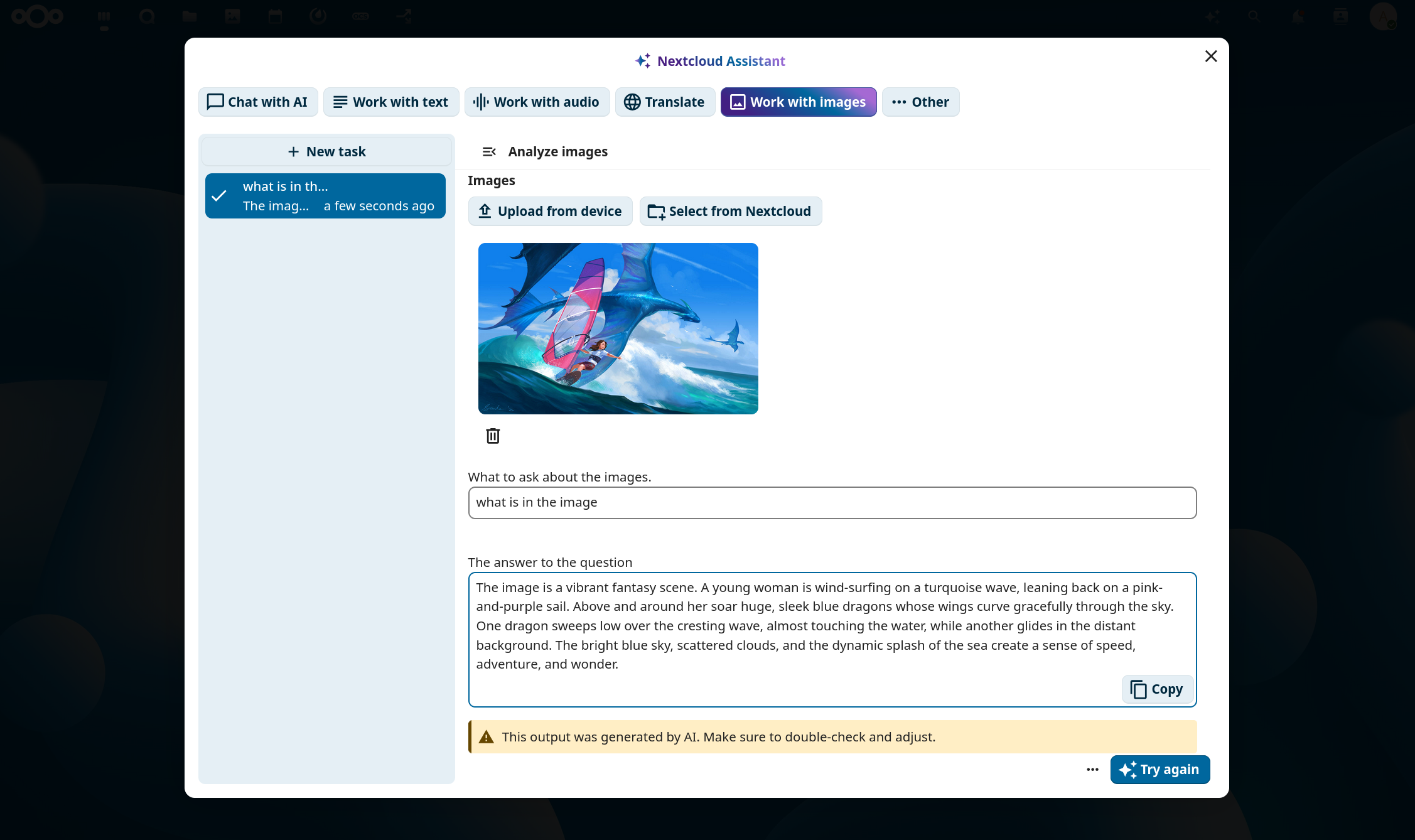1415x840 pixels.
Task: Click Upload from device button
Action: [550, 211]
